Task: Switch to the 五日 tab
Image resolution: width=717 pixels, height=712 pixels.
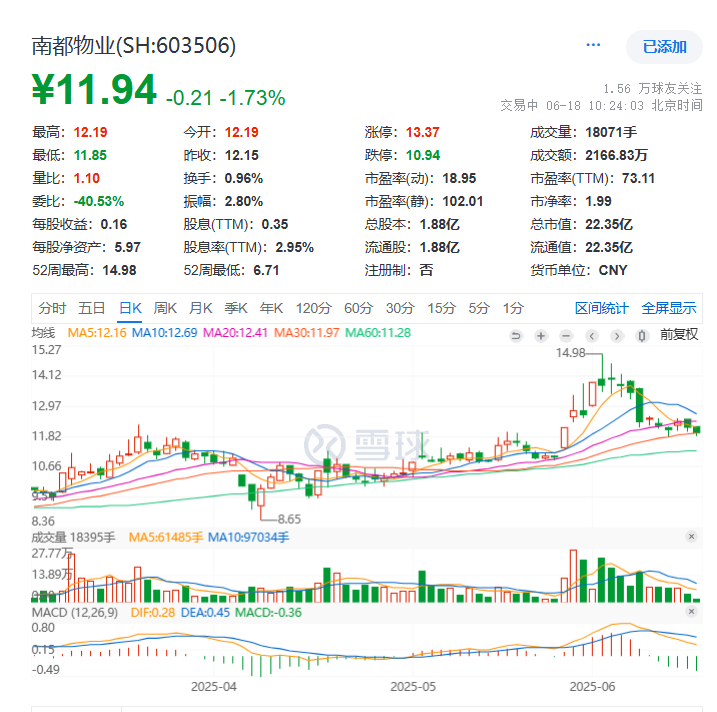Action: pos(91,308)
